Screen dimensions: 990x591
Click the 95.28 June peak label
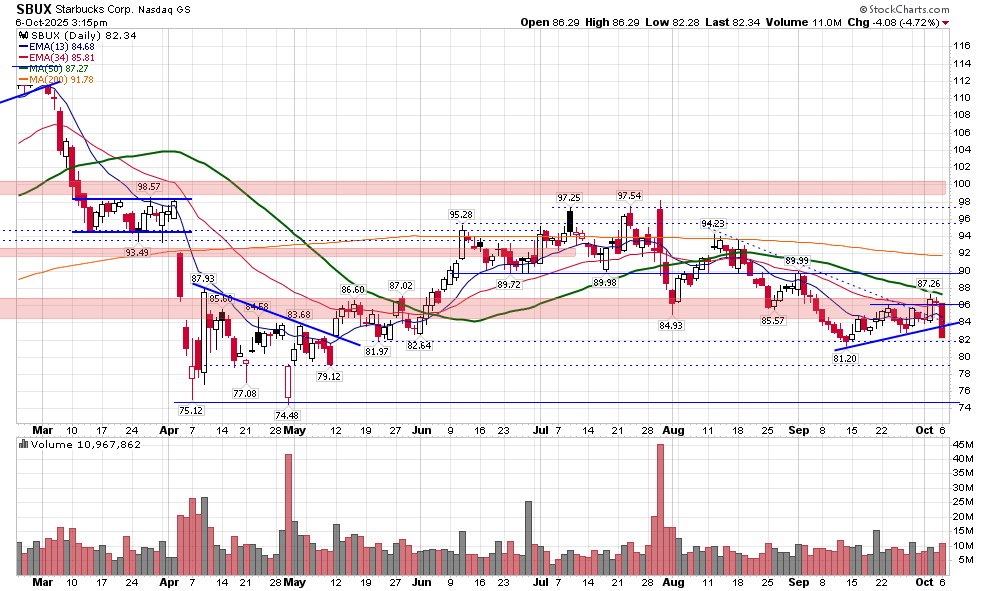[461, 215]
